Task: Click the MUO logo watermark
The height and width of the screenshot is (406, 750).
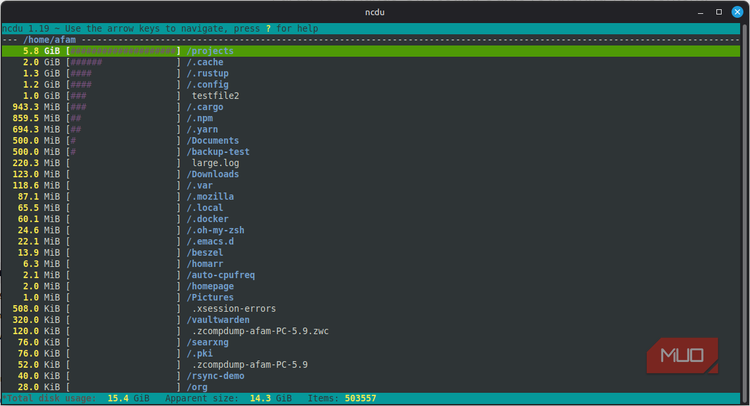Action: [682, 355]
